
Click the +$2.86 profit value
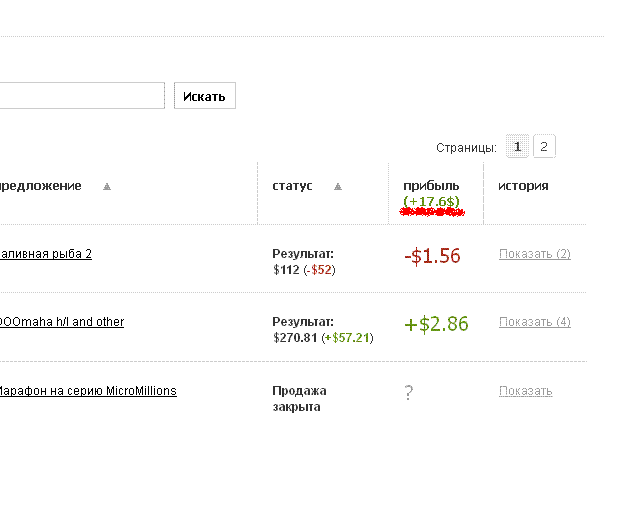[x=436, y=324]
